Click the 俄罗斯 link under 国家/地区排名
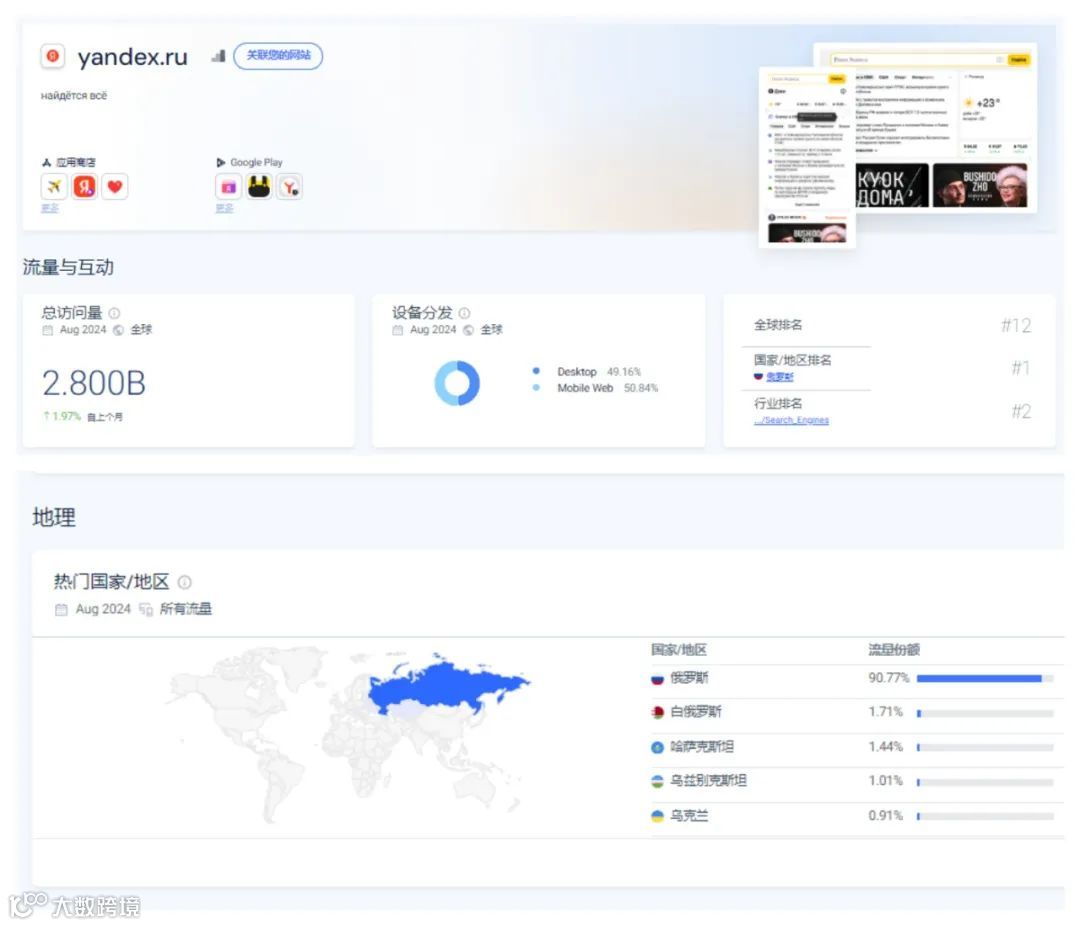The height and width of the screenshot is (926, 1080). pyautogui.click(x=780, y=377)
